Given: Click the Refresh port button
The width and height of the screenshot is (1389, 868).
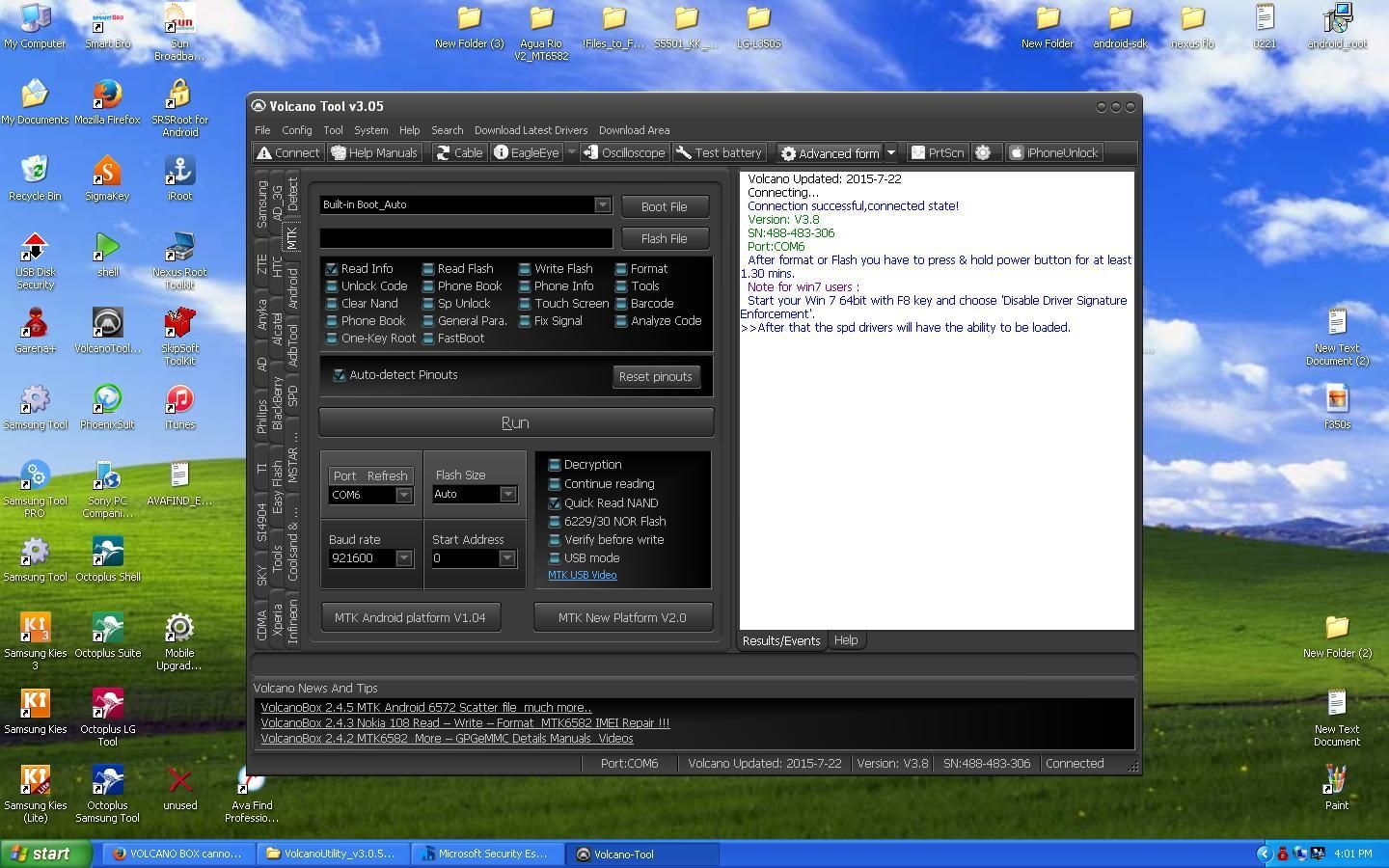Looking at the screenshot, I should [x=387, y=475].
